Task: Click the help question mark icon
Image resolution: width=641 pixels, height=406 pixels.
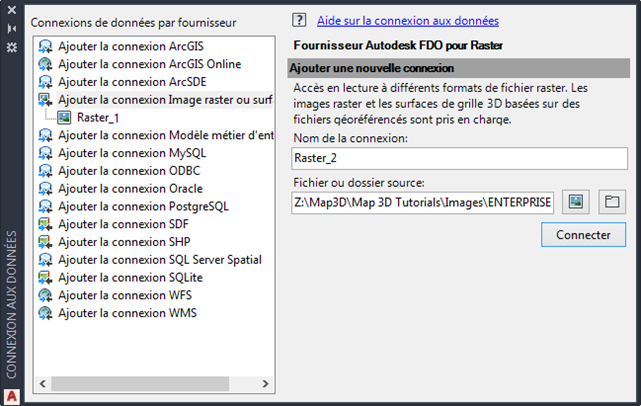Action: pos(299,20)
